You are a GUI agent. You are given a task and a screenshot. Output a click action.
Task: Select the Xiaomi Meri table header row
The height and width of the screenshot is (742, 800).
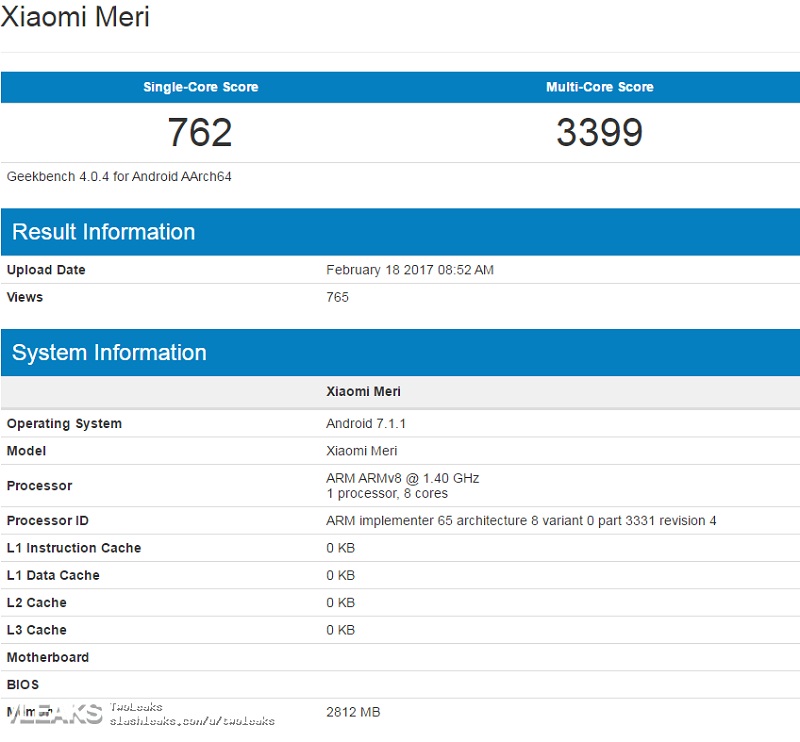362,391
